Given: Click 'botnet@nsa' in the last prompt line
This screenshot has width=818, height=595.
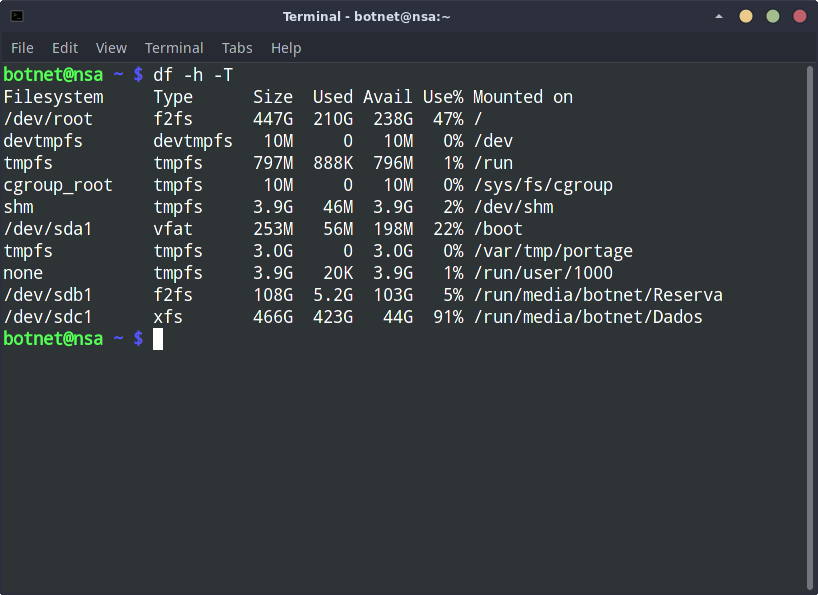Looking at the screenshot, I should [x=53, y=339].
